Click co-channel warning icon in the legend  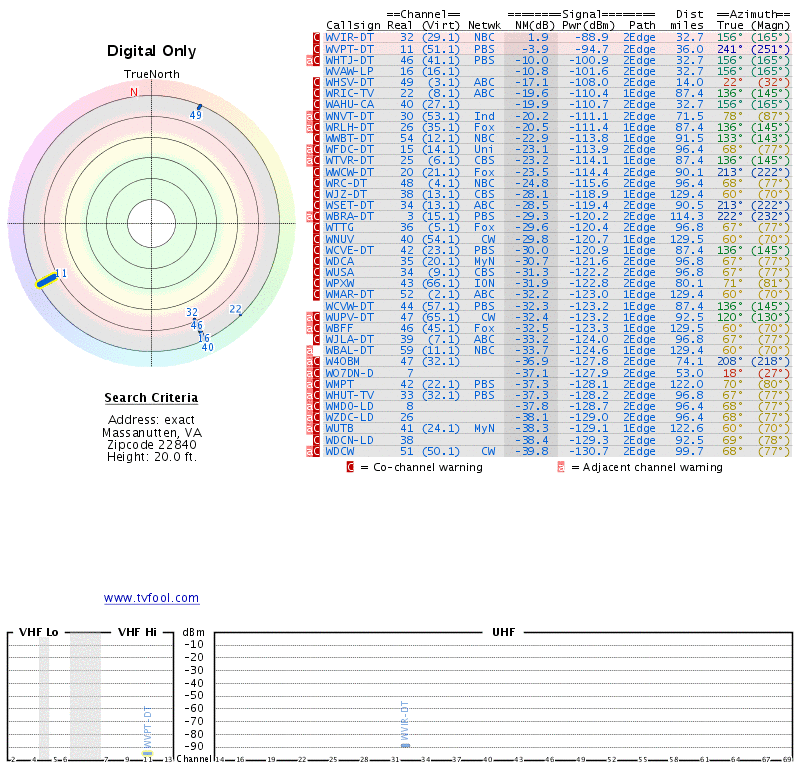(350, 467)
